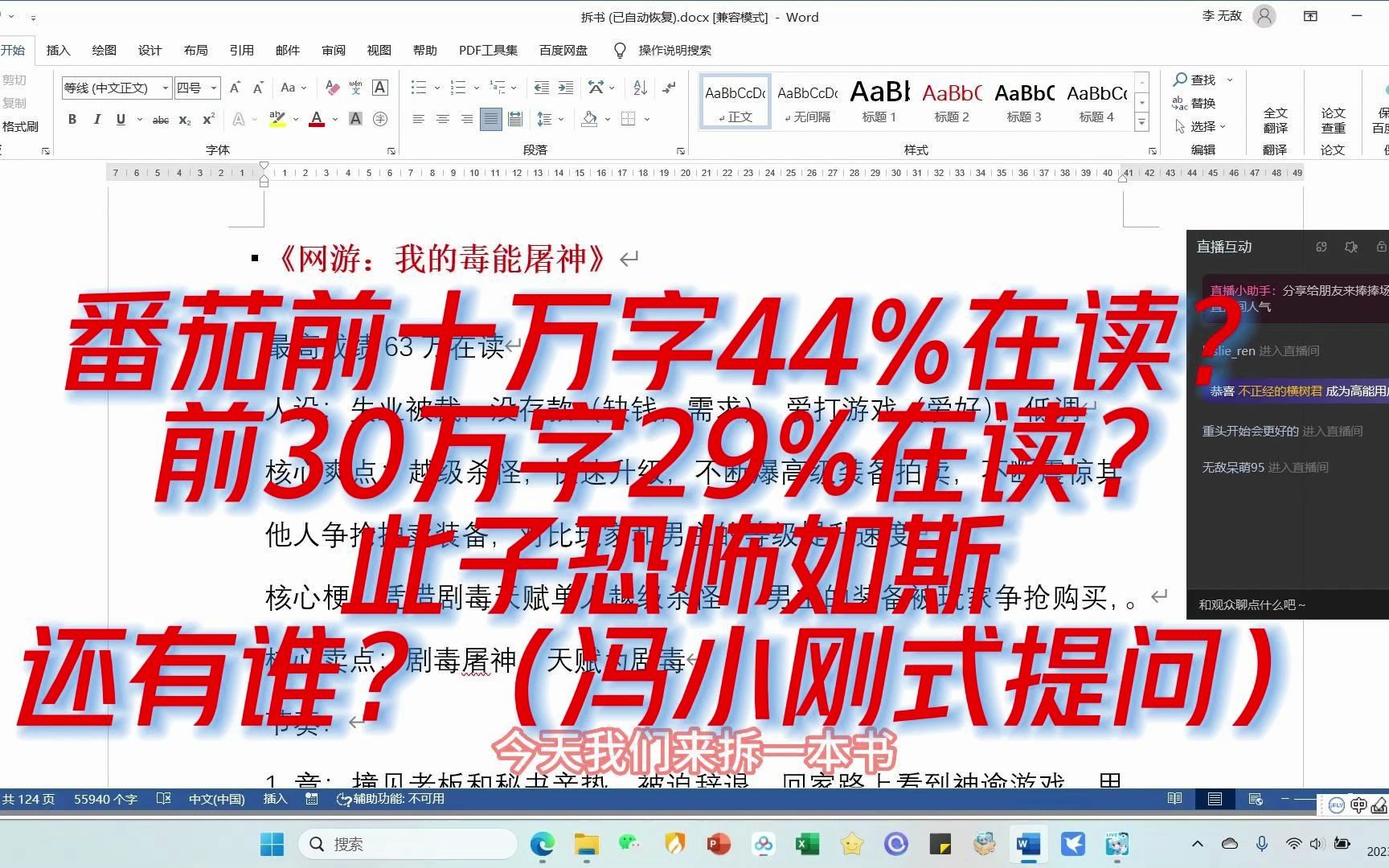Clear all formatting eraser icon
The width and height of the screenshot is (1389, 868).
coord(332,88)
